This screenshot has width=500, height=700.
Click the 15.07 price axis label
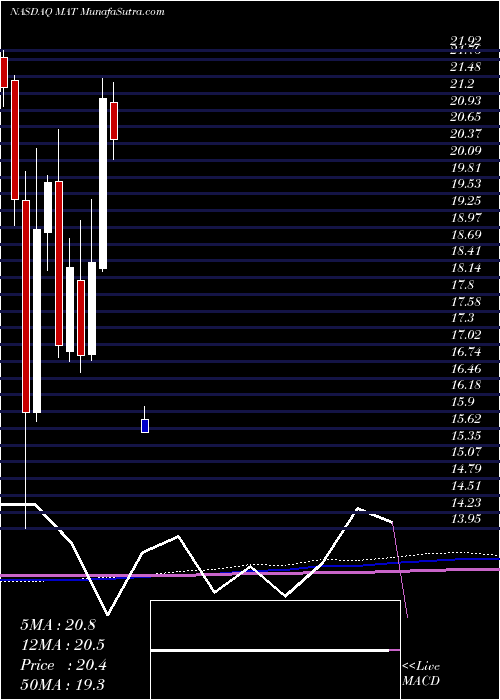tap(466, 452)
